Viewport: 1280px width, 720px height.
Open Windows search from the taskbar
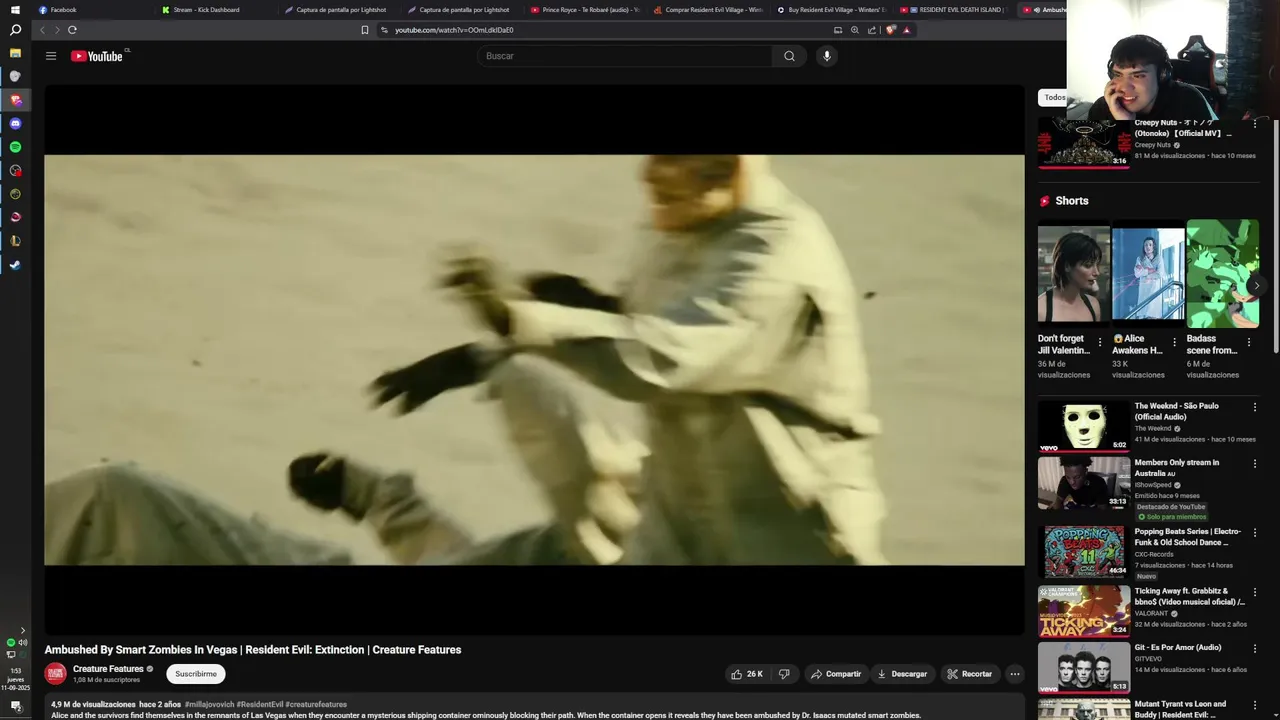pos(15,30)
